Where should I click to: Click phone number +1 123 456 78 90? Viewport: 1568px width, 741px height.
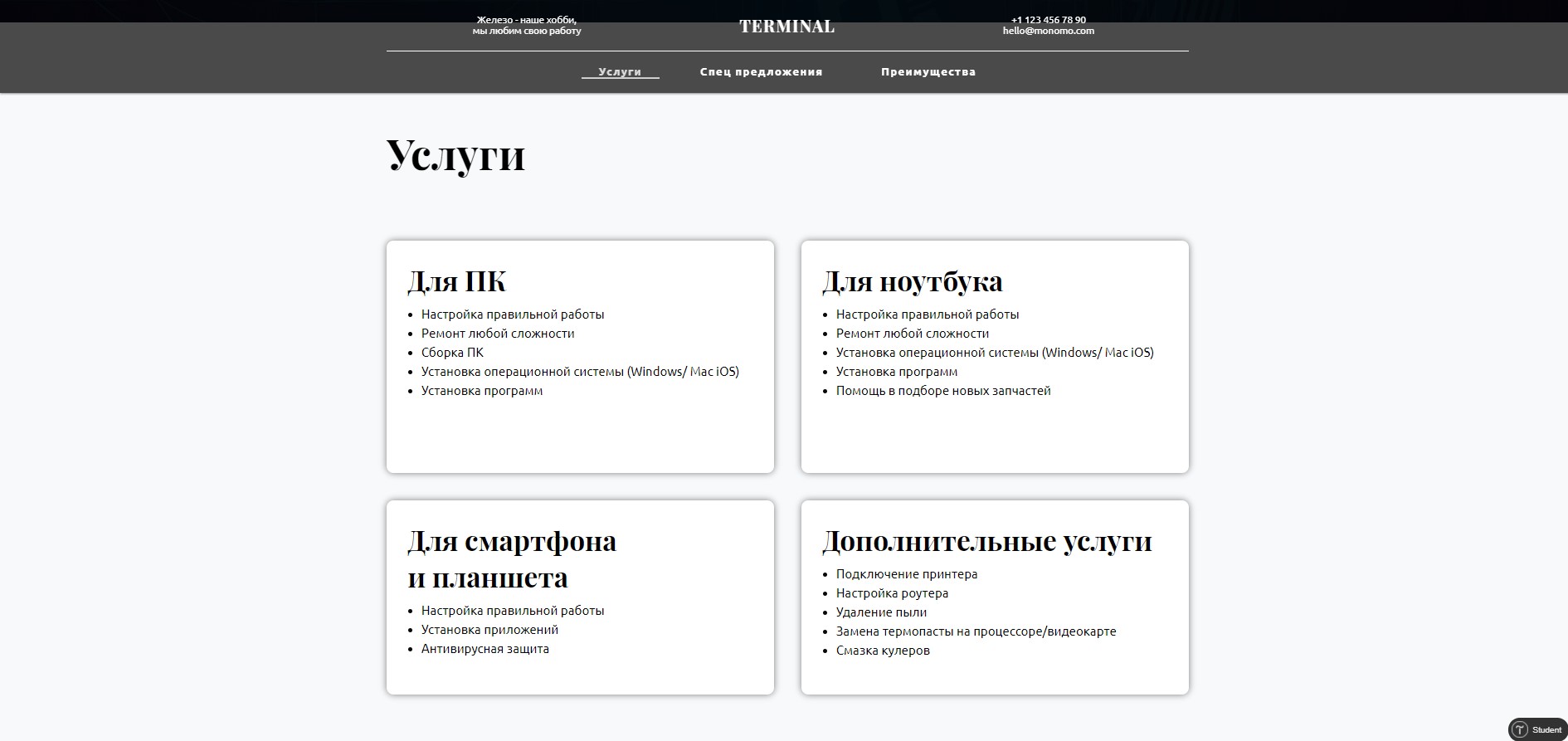[1049, 20]
